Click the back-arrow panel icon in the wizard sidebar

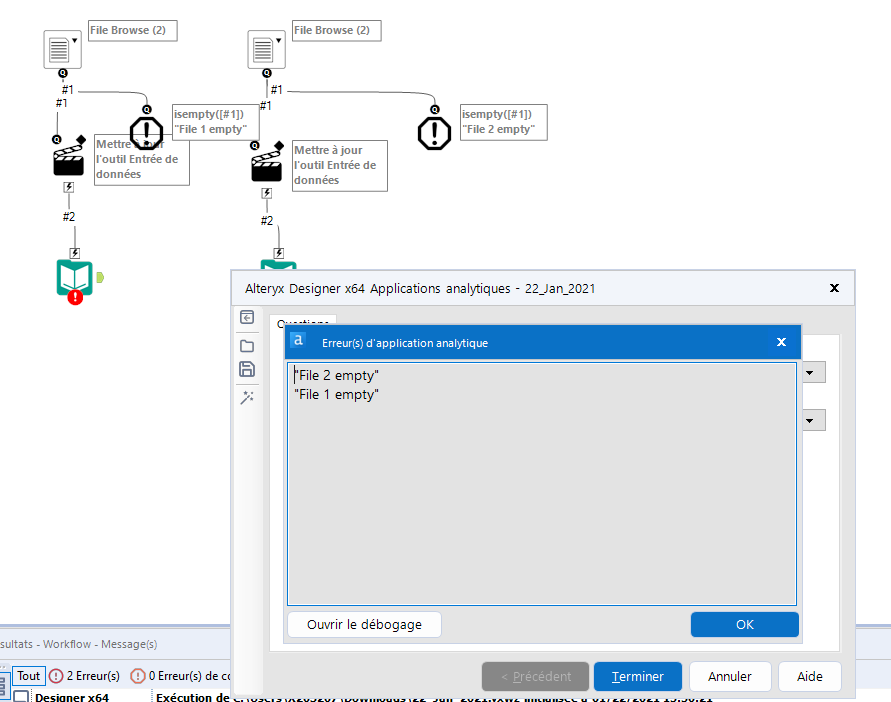click(x=247, y=317)
